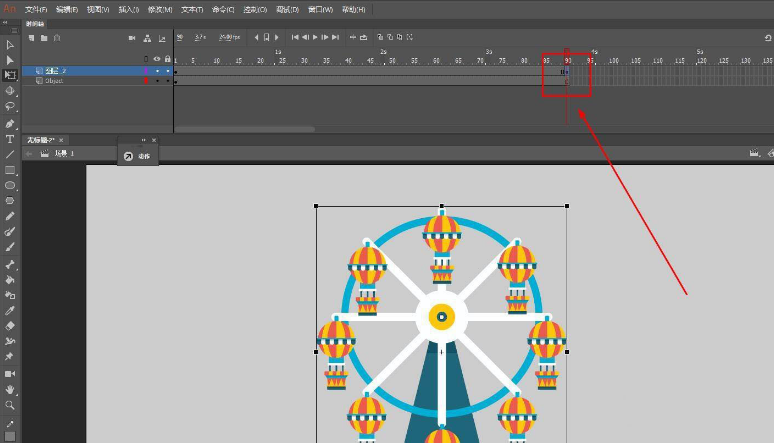Image resolution: width=774 pixels, height=443 pixels.
Task: Step forward one frame
Action: [x=325, y=37]
